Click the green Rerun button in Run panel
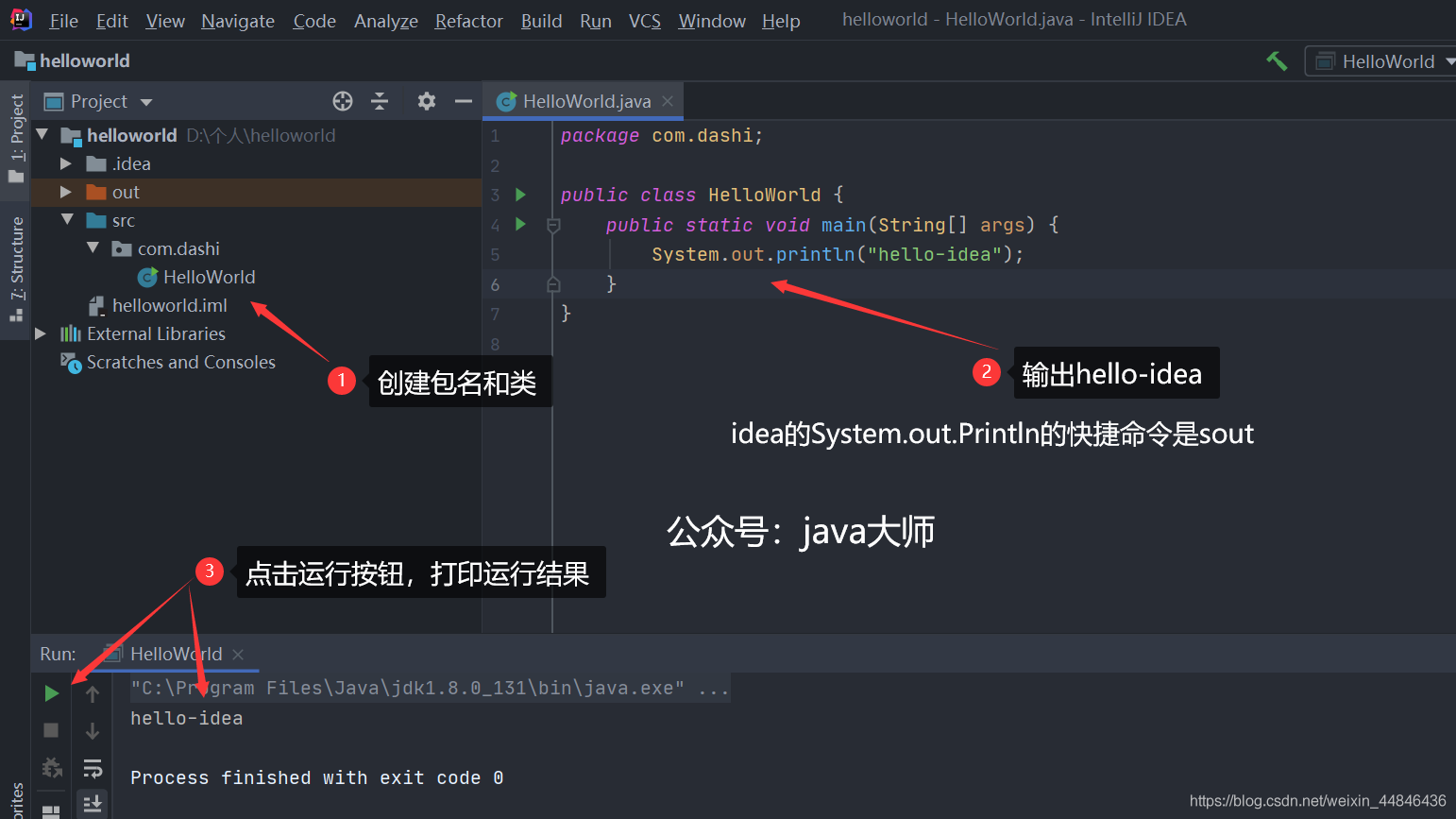This screenshot has width=1456, height=819. [x=52, y=693]
